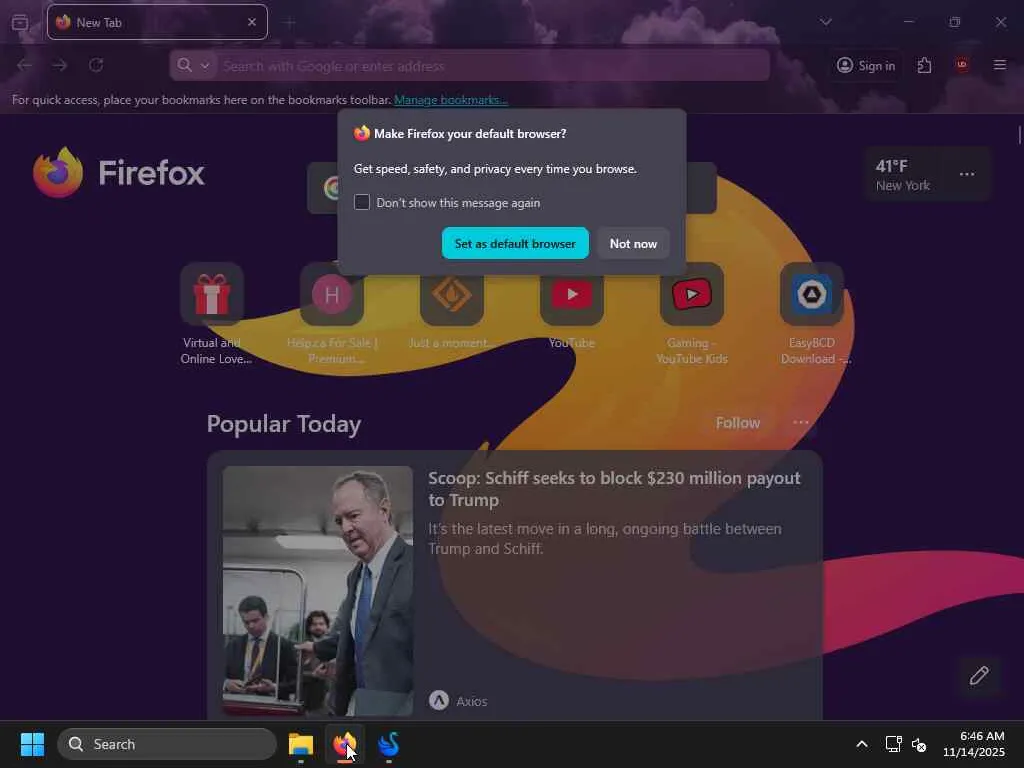Customize the new tab page with the pencil
Viewport: 1024px width, 768px height.
click(x=978, y=675)
